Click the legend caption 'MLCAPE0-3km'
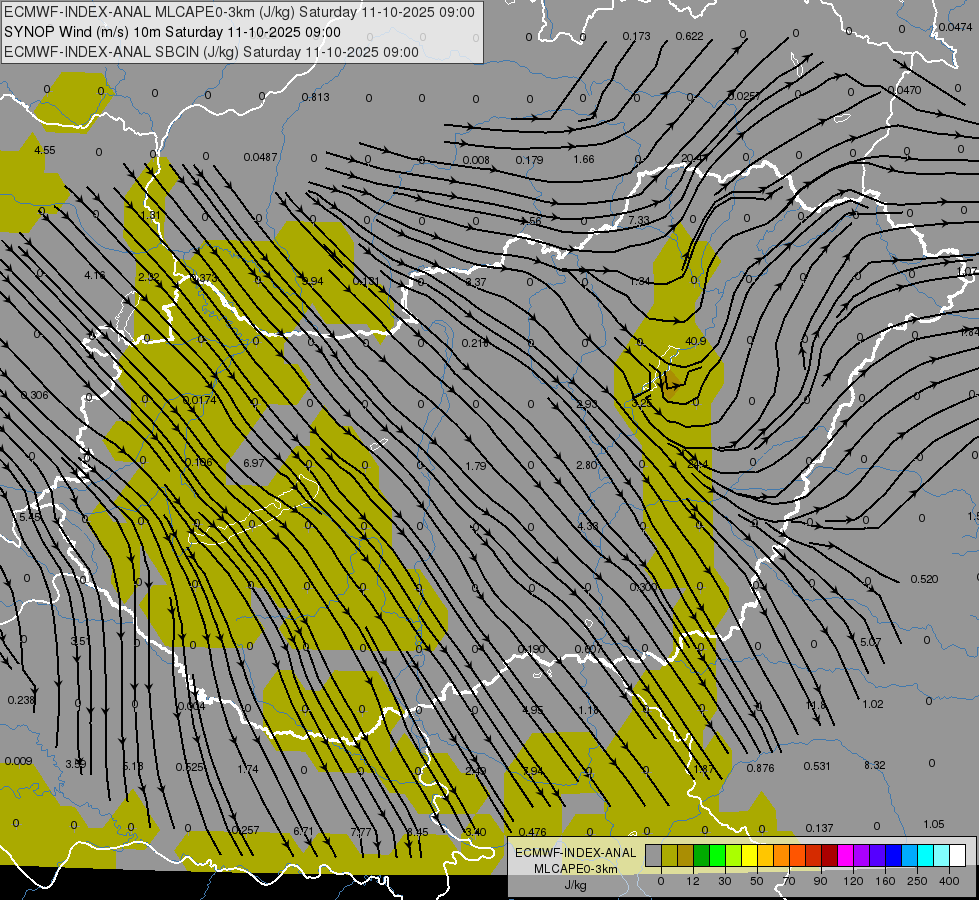 (575, 869)
